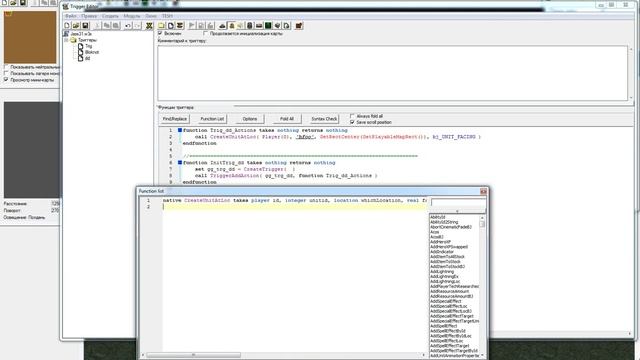Click the Undo arrow icon
Screen dimensions: 640x360
tap(128, 26)
